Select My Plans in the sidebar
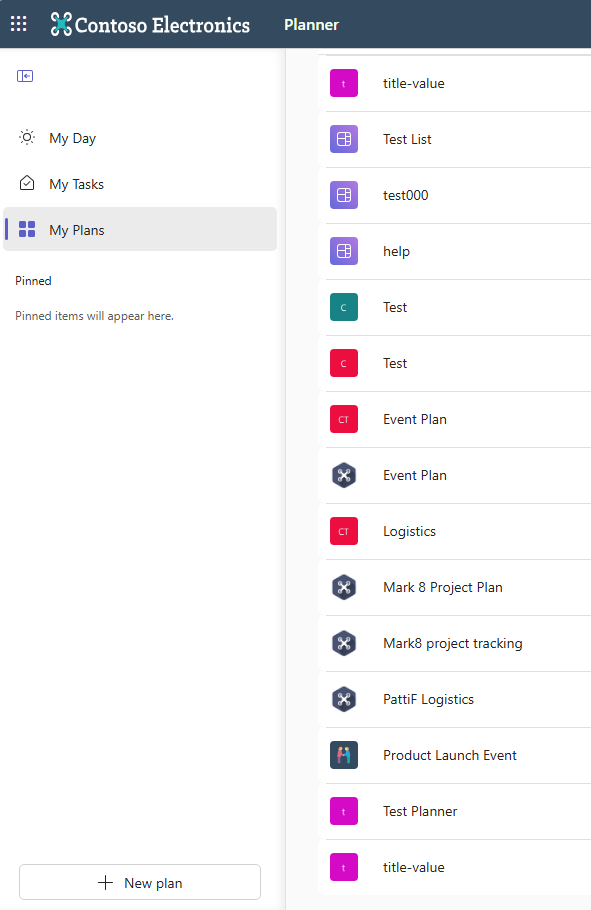Screen dimensions: 591x910 click(140, 229)
